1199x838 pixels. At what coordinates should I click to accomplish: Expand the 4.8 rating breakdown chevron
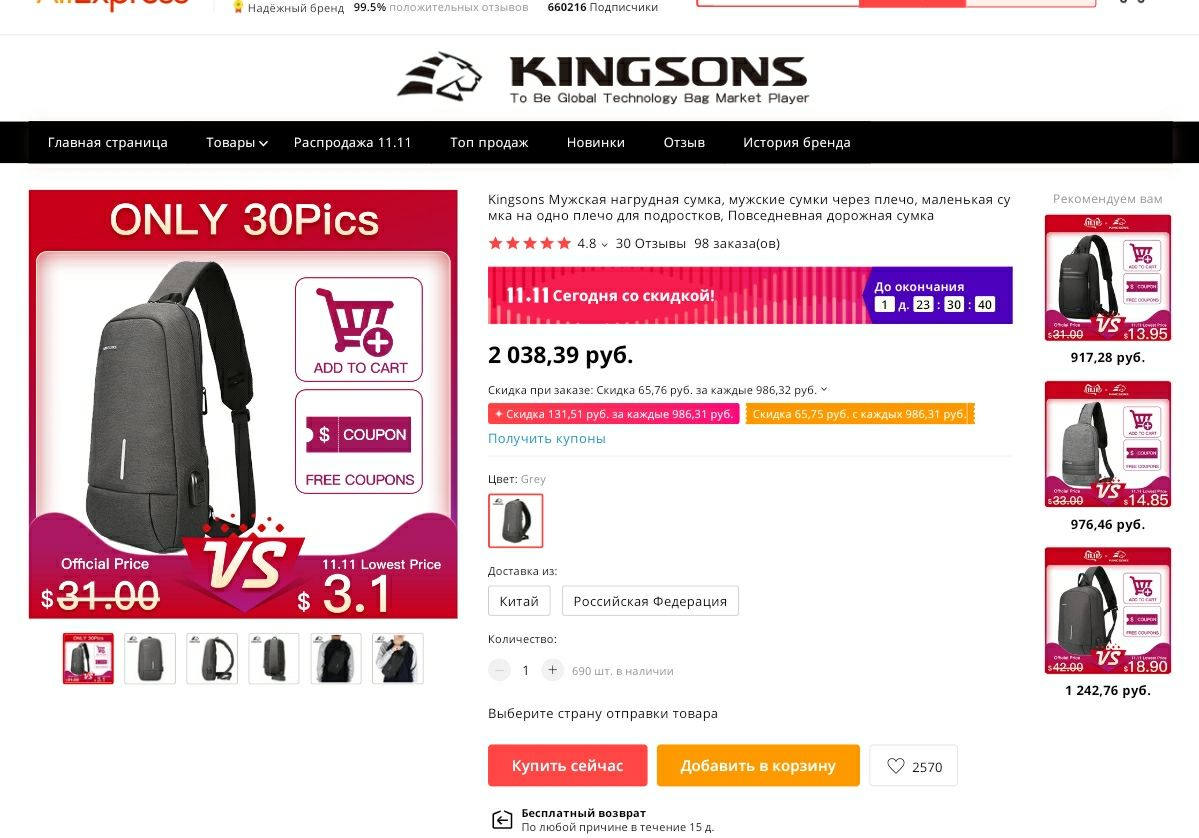click(x=604, y=245)
